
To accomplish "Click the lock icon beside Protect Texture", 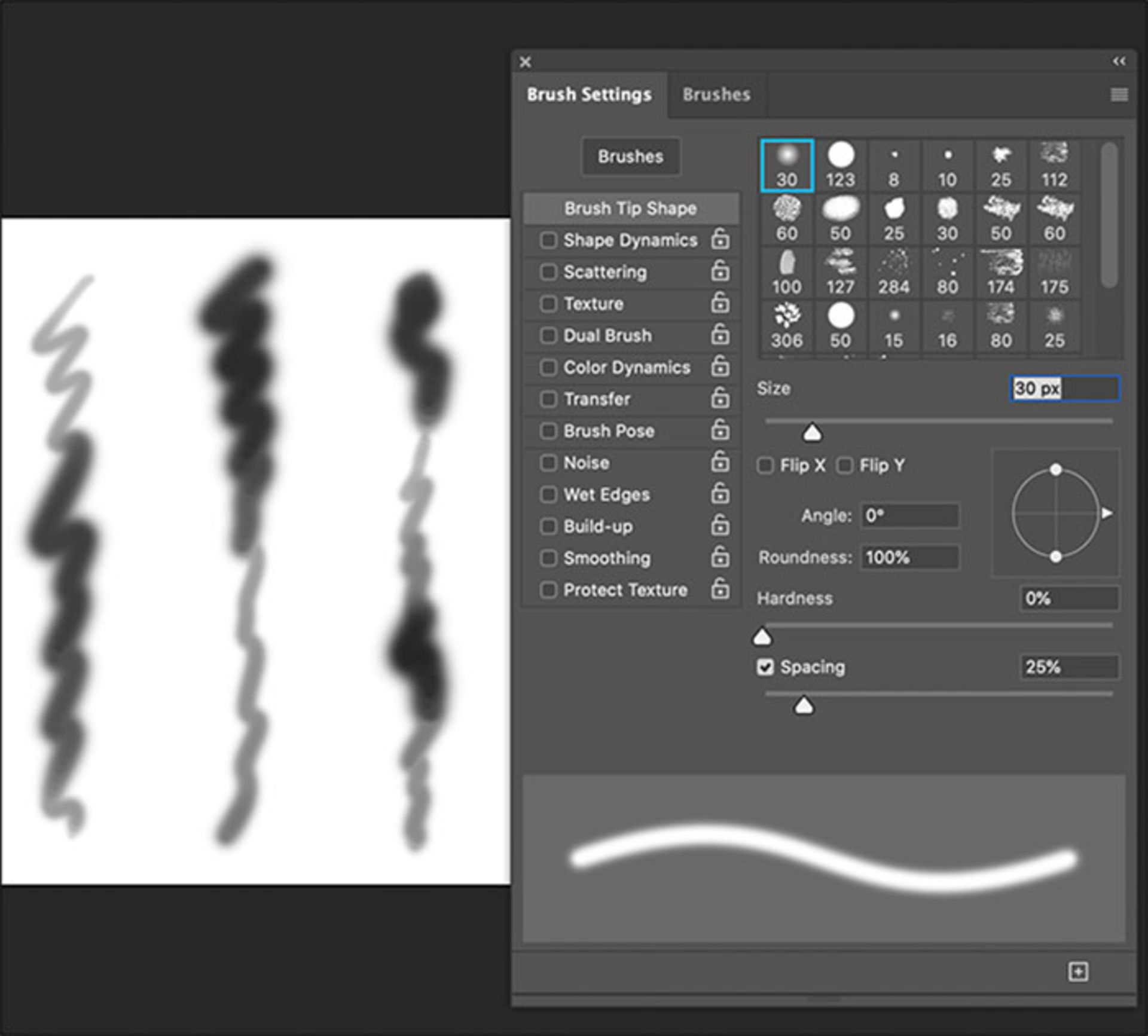I will pos(720,589).
